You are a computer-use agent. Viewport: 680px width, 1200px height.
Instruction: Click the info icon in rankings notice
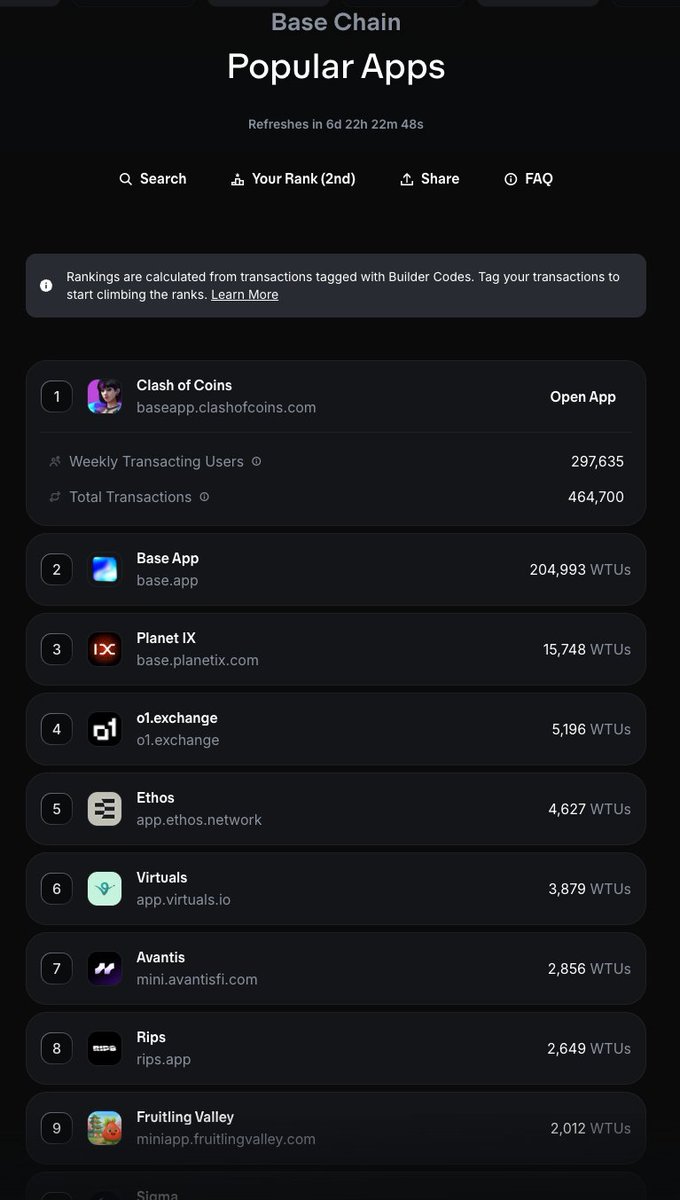point(46,285)
